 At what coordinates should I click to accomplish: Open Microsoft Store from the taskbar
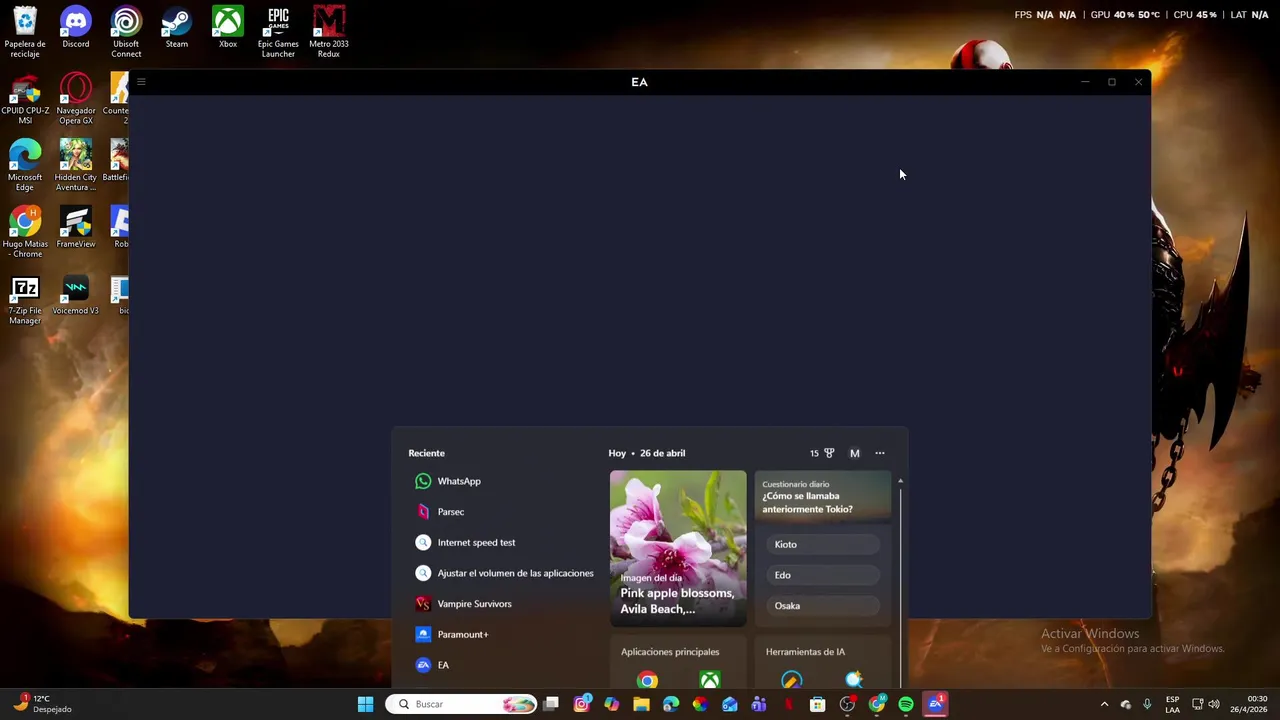[x=817, y=704]
